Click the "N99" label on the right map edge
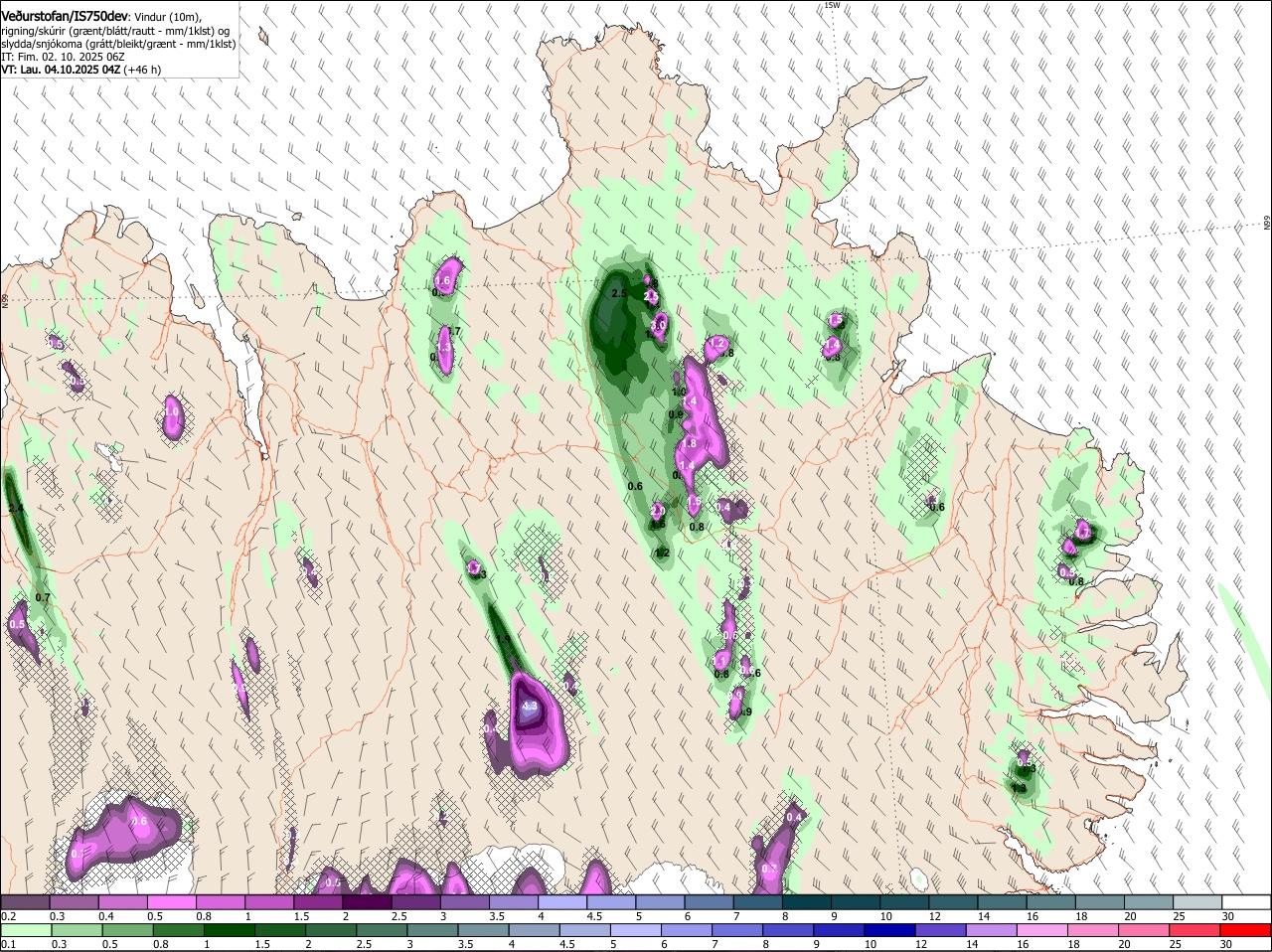The image size is (1272, 952). [x=1267, y=223]
